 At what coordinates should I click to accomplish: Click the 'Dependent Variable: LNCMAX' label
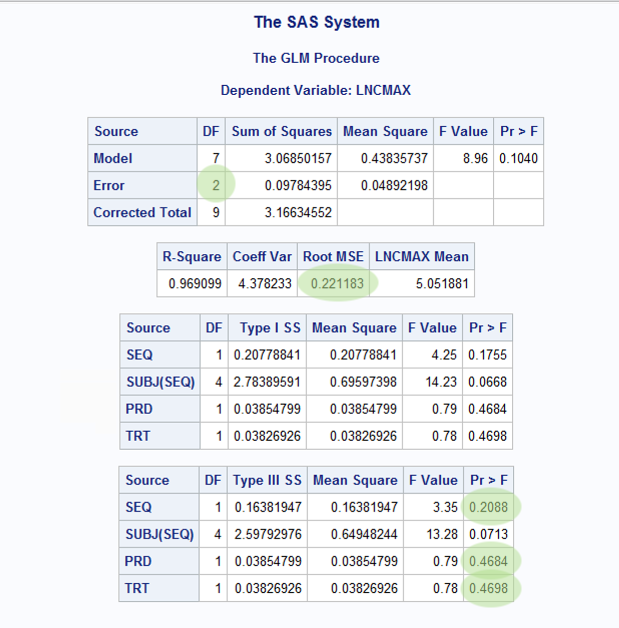point(316,90)
